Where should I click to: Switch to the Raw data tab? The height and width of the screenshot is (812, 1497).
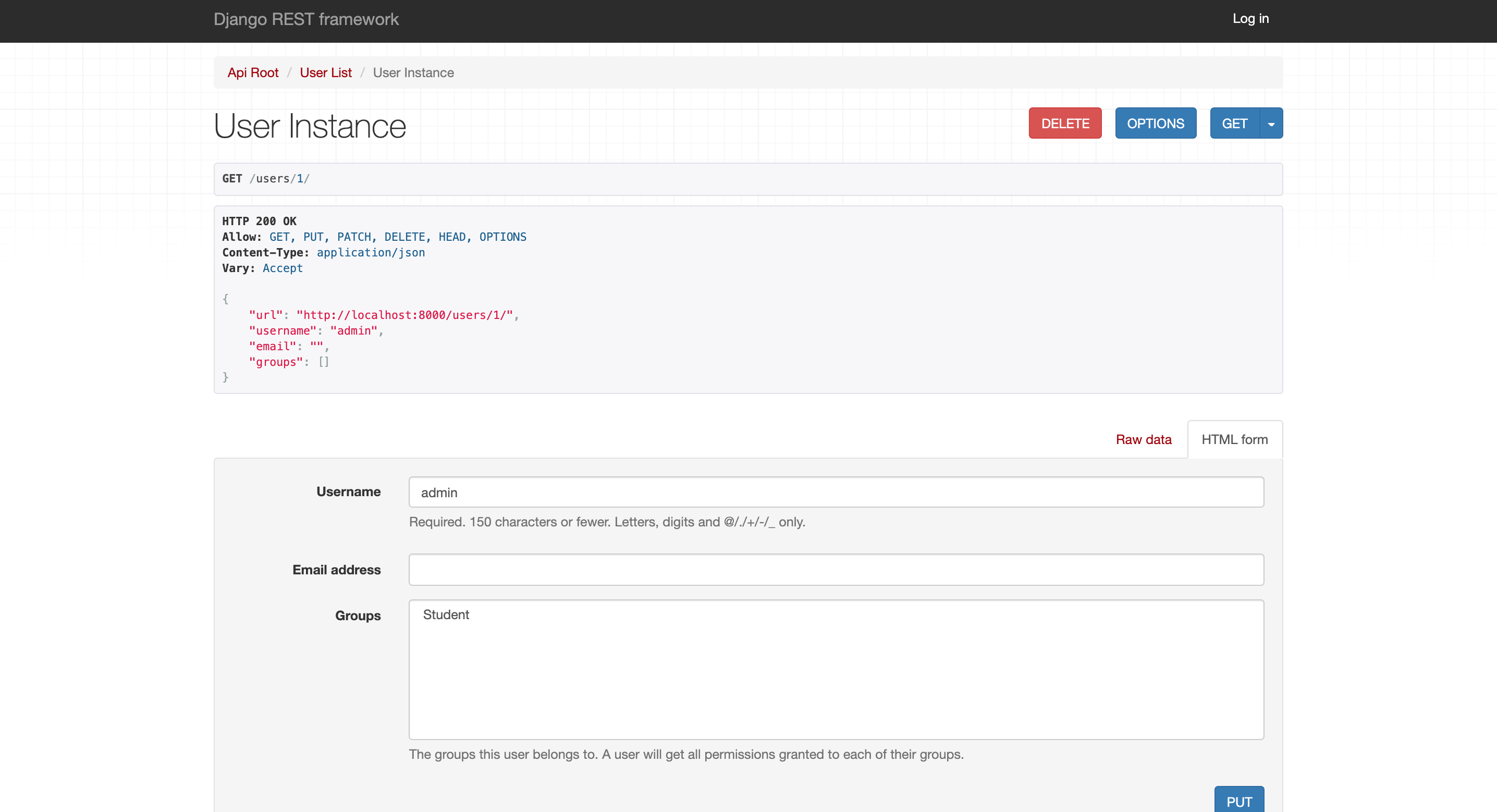tap(1143, 439)
